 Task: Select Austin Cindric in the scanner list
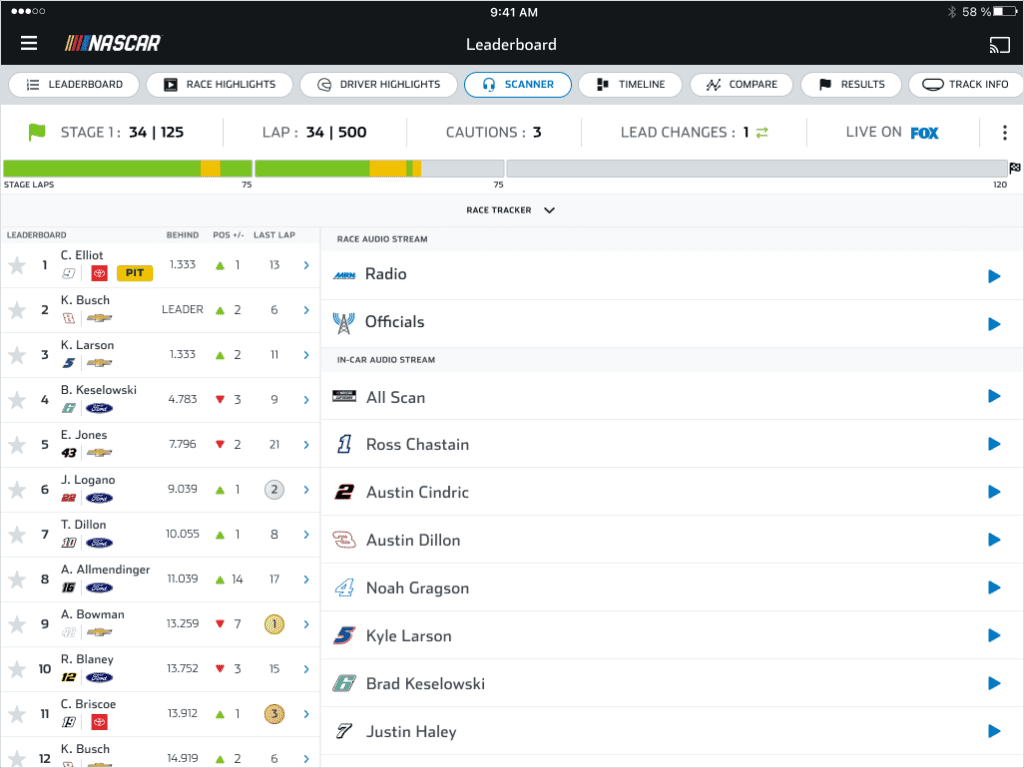[417, 492]
